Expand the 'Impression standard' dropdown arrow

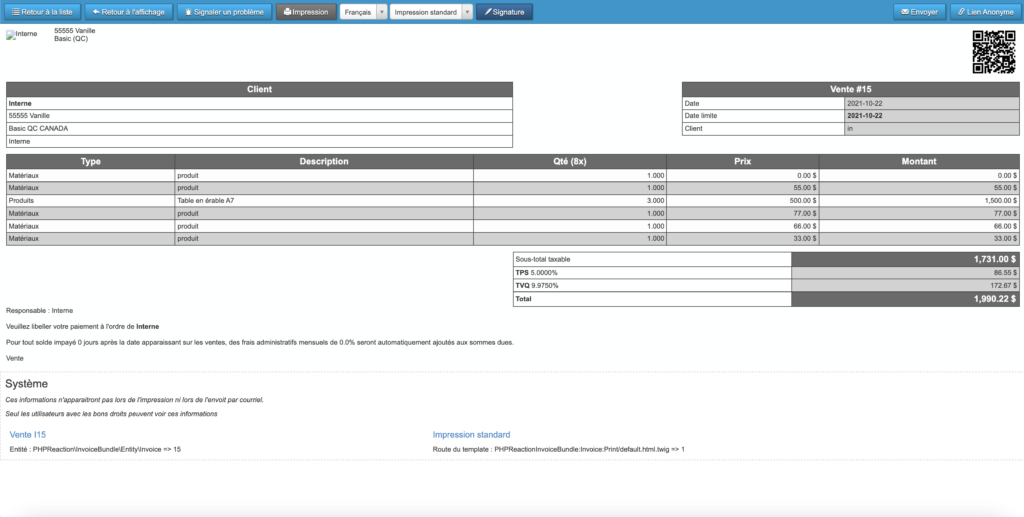coord(468,12)
